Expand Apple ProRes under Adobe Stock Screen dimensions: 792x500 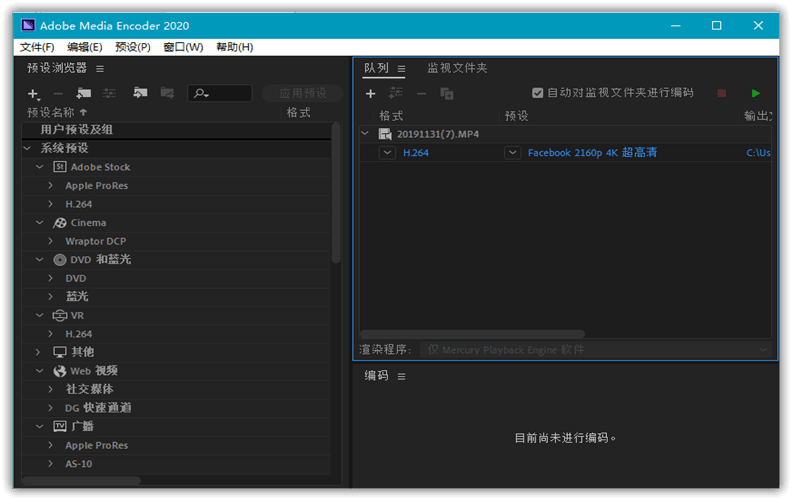point(51,186)
